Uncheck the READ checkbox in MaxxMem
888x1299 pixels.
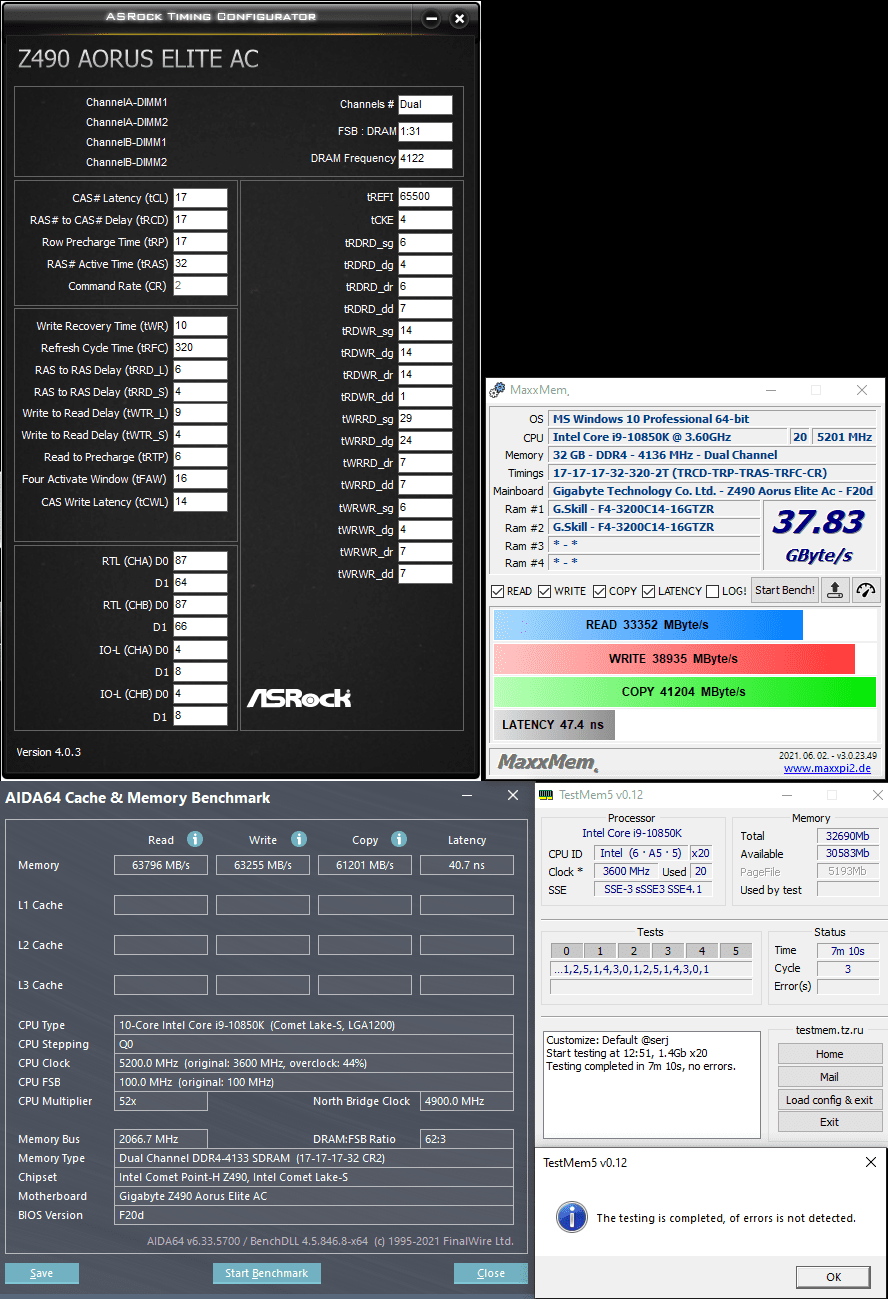tap(498, 591)
